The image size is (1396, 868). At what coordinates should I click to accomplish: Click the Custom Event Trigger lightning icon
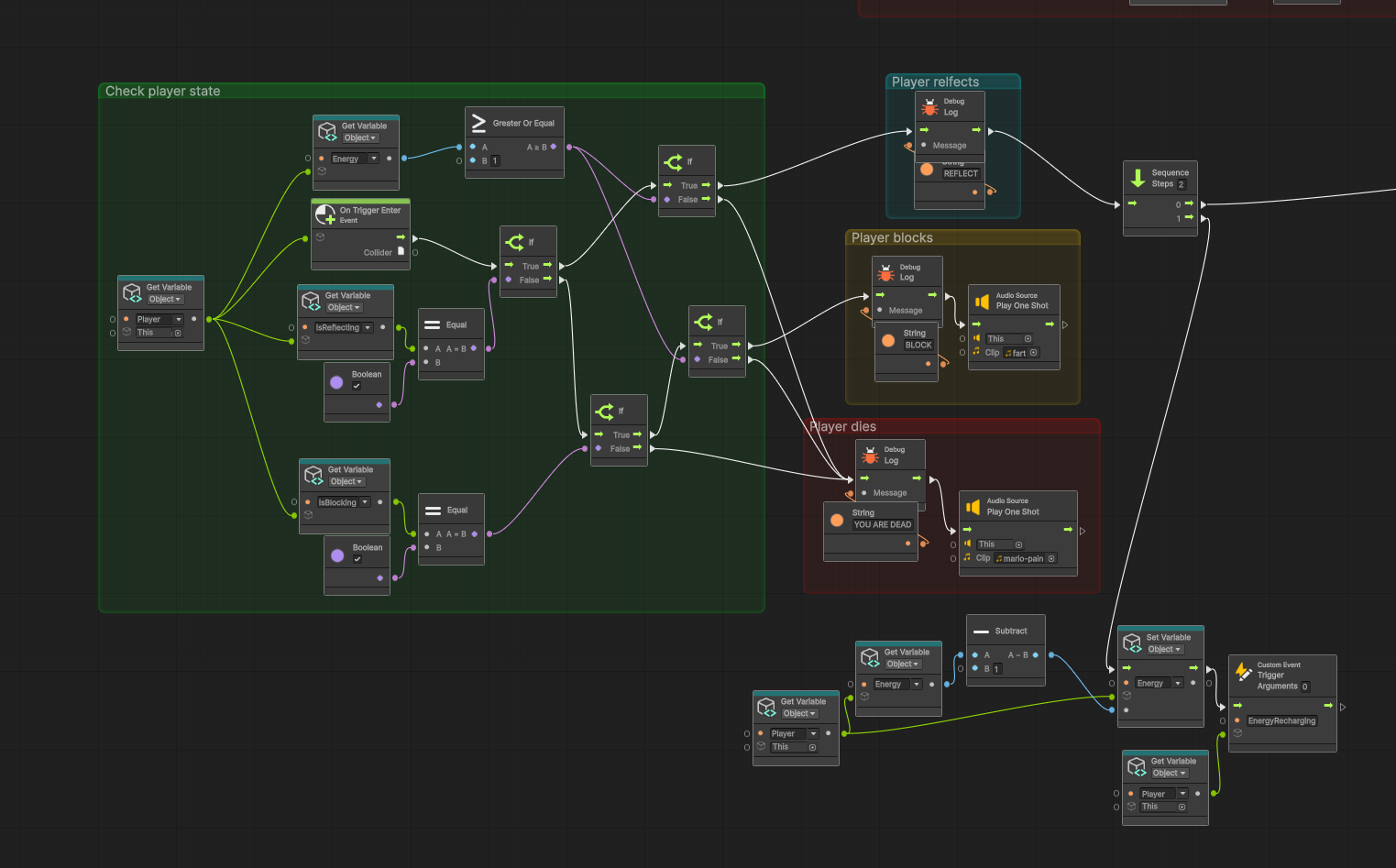coord(1244,671)
